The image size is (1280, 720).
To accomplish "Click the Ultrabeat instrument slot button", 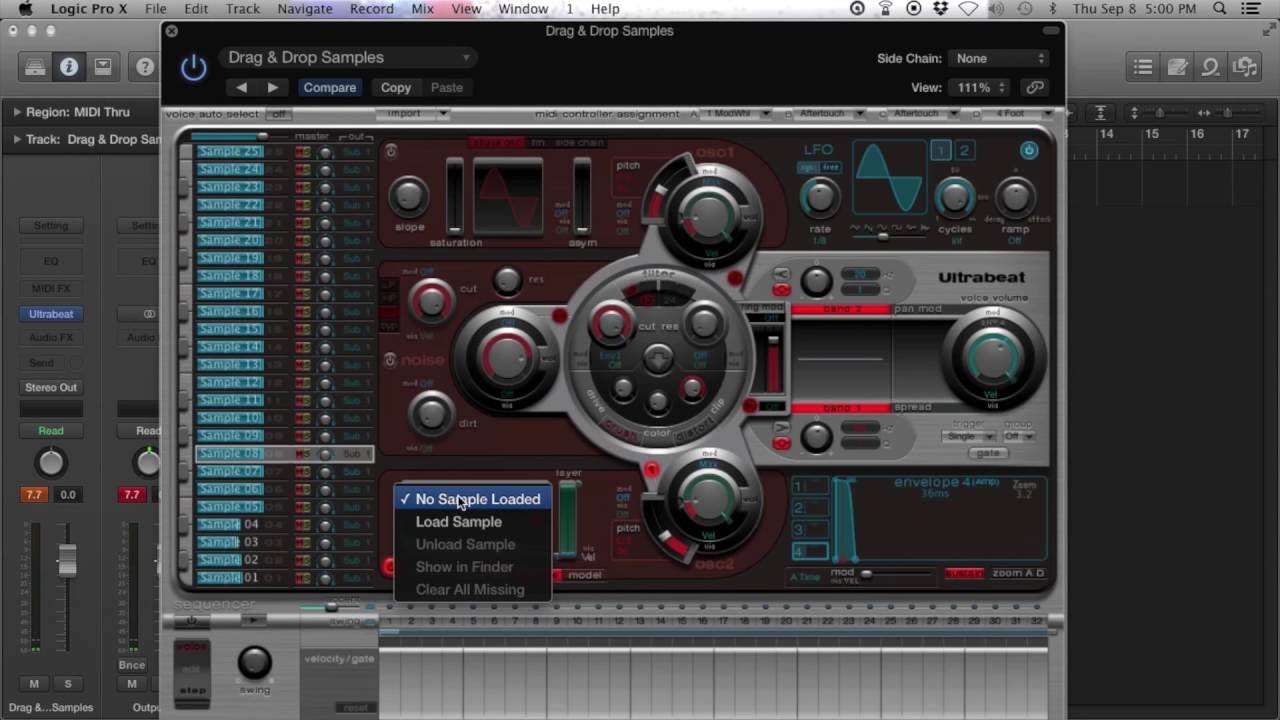I will click(51, 314).
